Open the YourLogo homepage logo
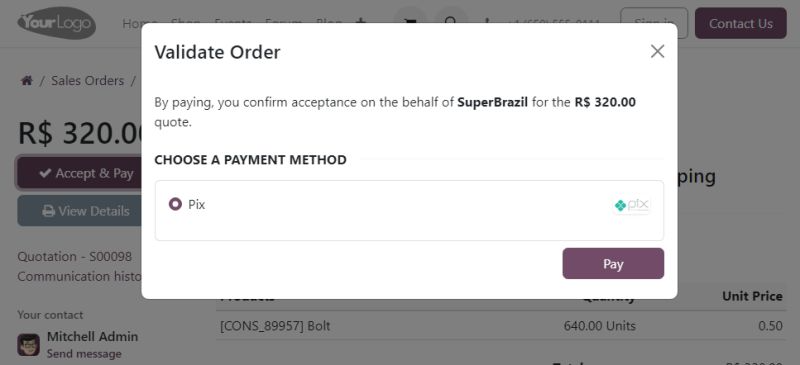Screen dimensions: 800x365 pos(57,23)
